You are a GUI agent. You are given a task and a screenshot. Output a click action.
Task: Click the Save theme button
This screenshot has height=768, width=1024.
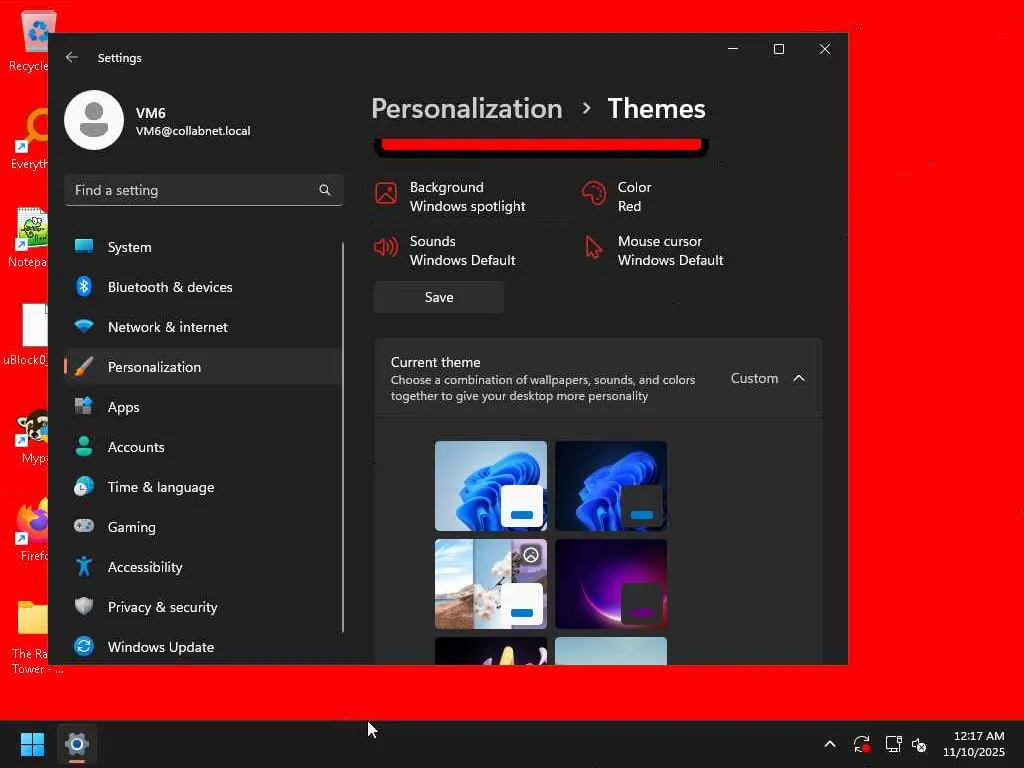coord(439,297)
